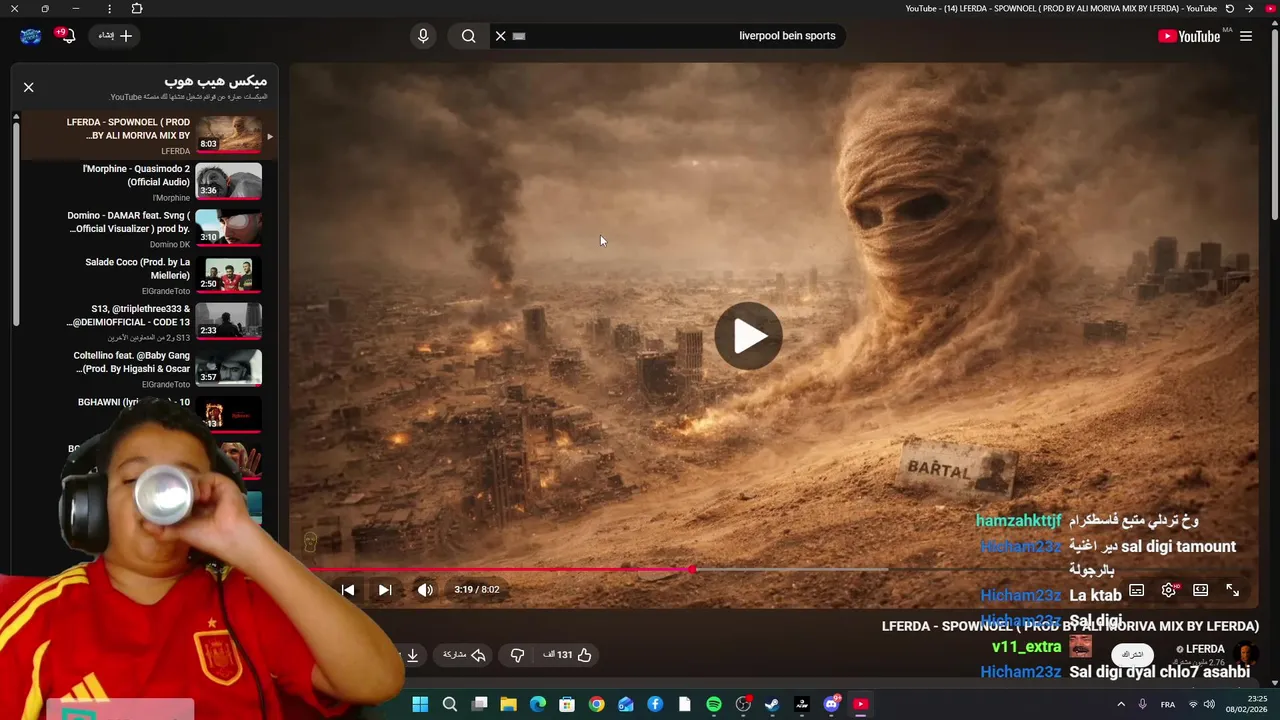Screen dimensions: 1280x720
Task: Open the account avatar menu
Action: coord(30,36)
